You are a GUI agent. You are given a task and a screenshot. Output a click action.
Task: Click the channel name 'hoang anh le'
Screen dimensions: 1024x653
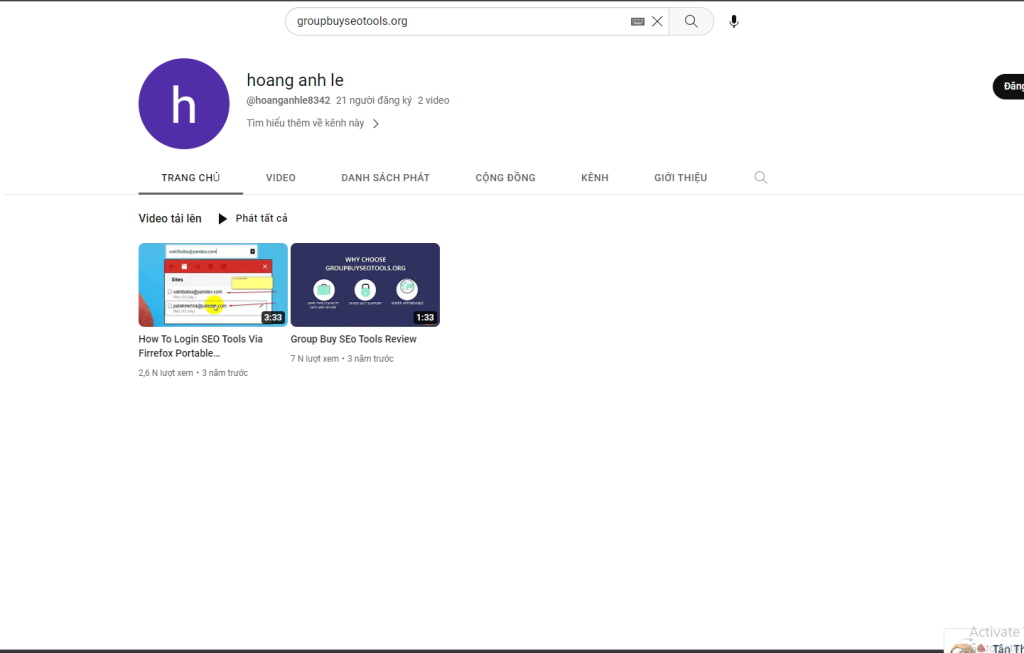coord(295,80)
